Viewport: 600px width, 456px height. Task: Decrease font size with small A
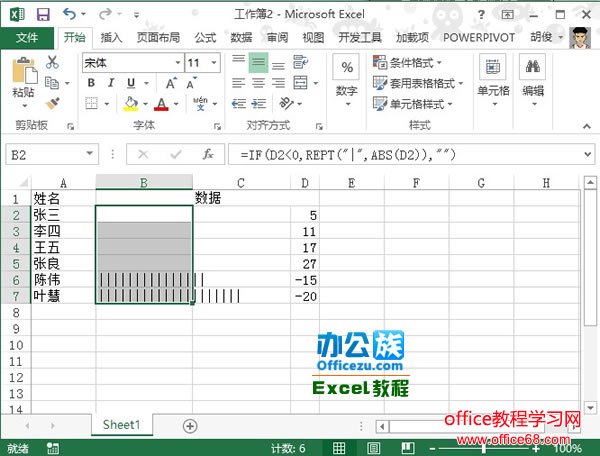pyautogui.click(x=191, y=83)
